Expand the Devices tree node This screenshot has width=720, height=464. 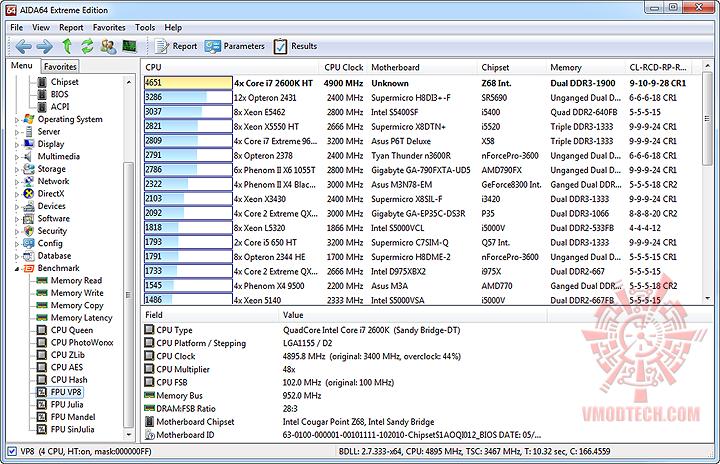pos(17,206)
